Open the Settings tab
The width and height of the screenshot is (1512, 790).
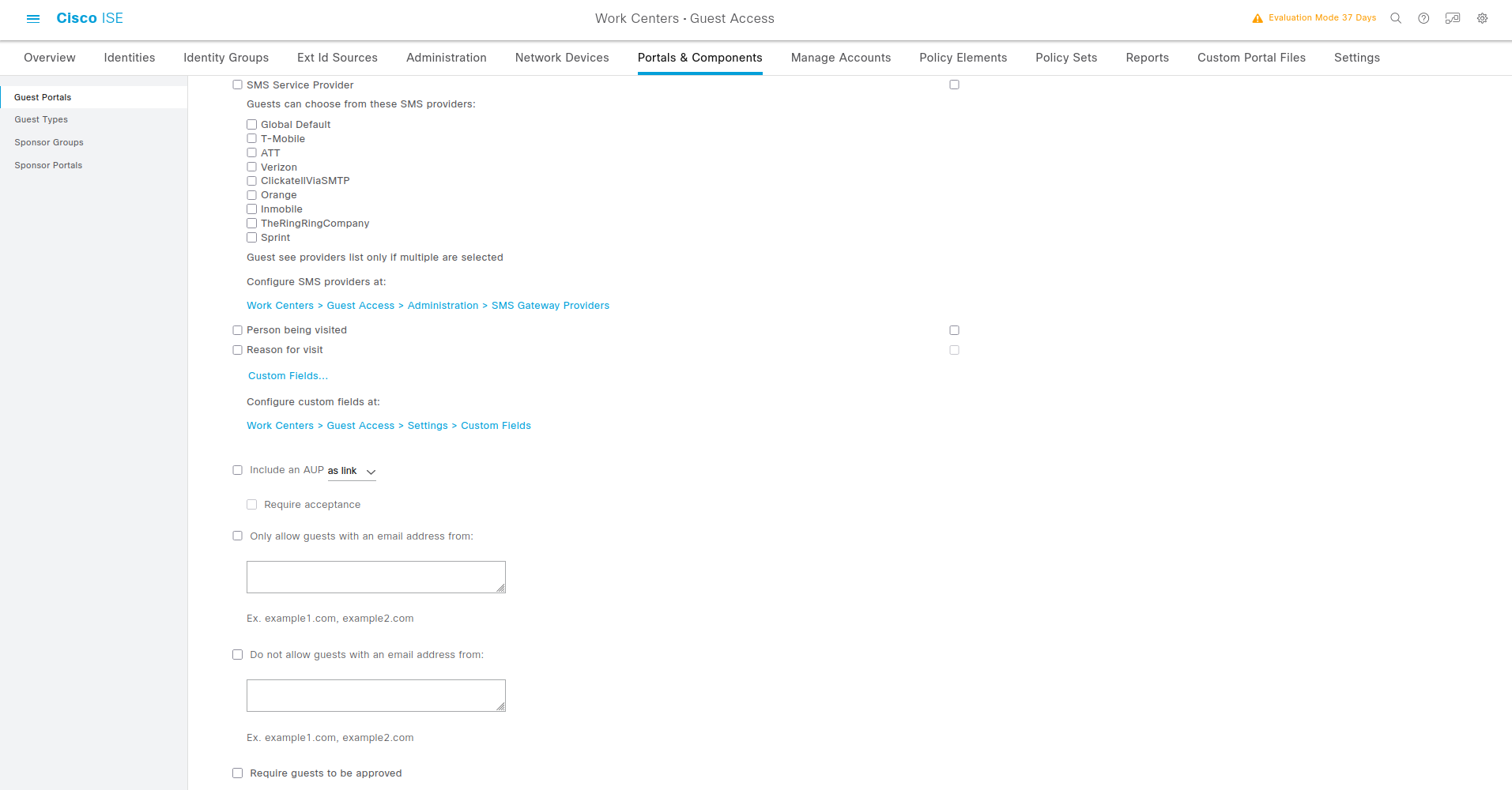[x=1357, y=58]
